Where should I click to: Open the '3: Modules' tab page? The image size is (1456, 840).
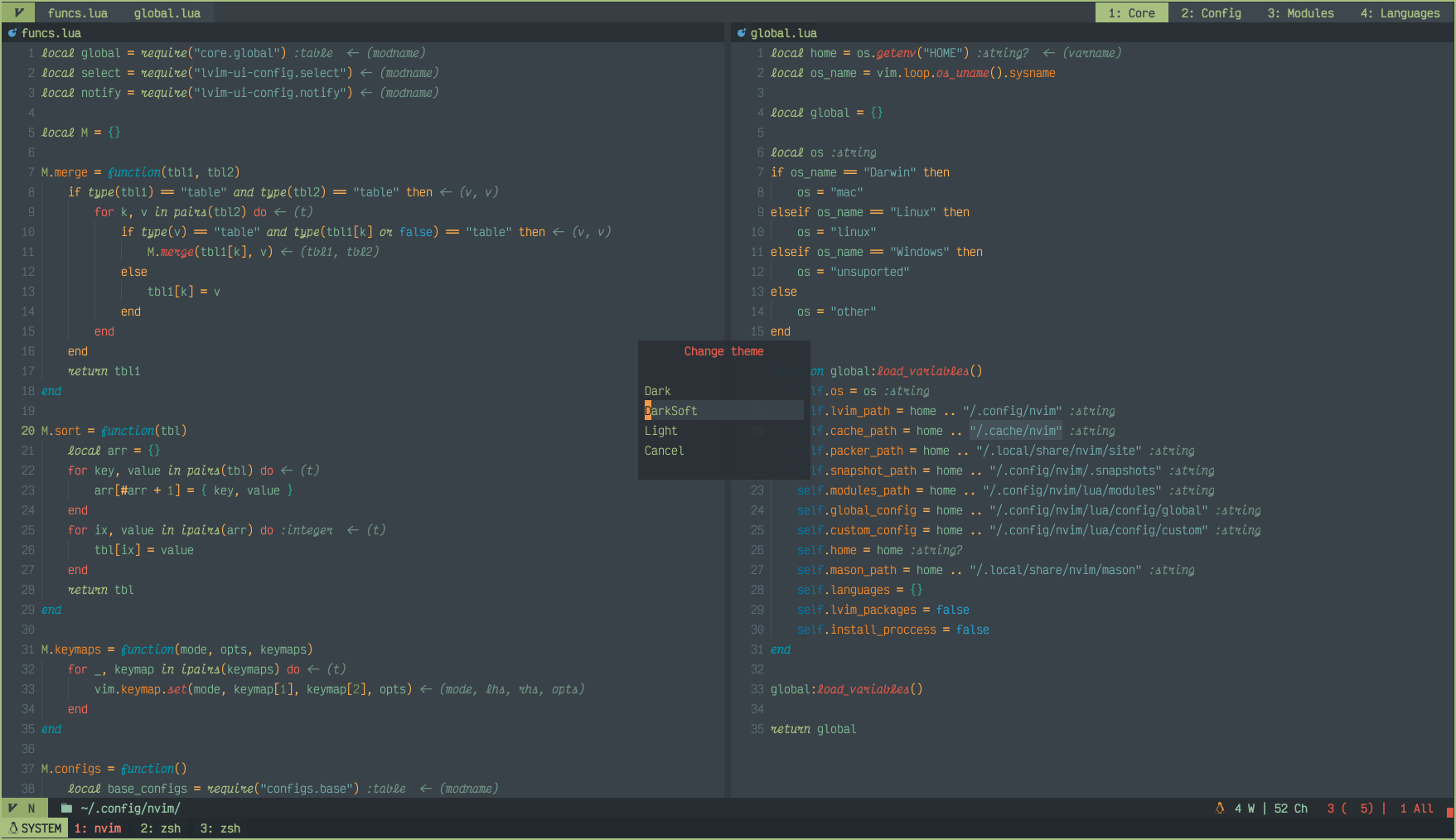[x=1301, y=13]
